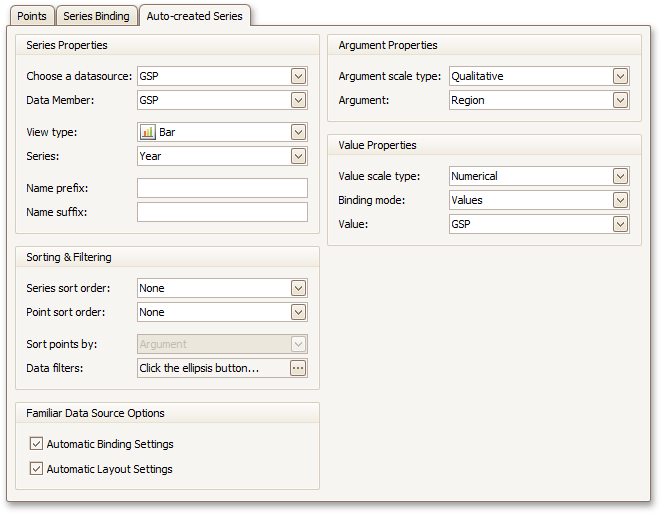Switch to the Series Binding tab
The height and width of the screenshot is (514, 661).
(97, 16)
